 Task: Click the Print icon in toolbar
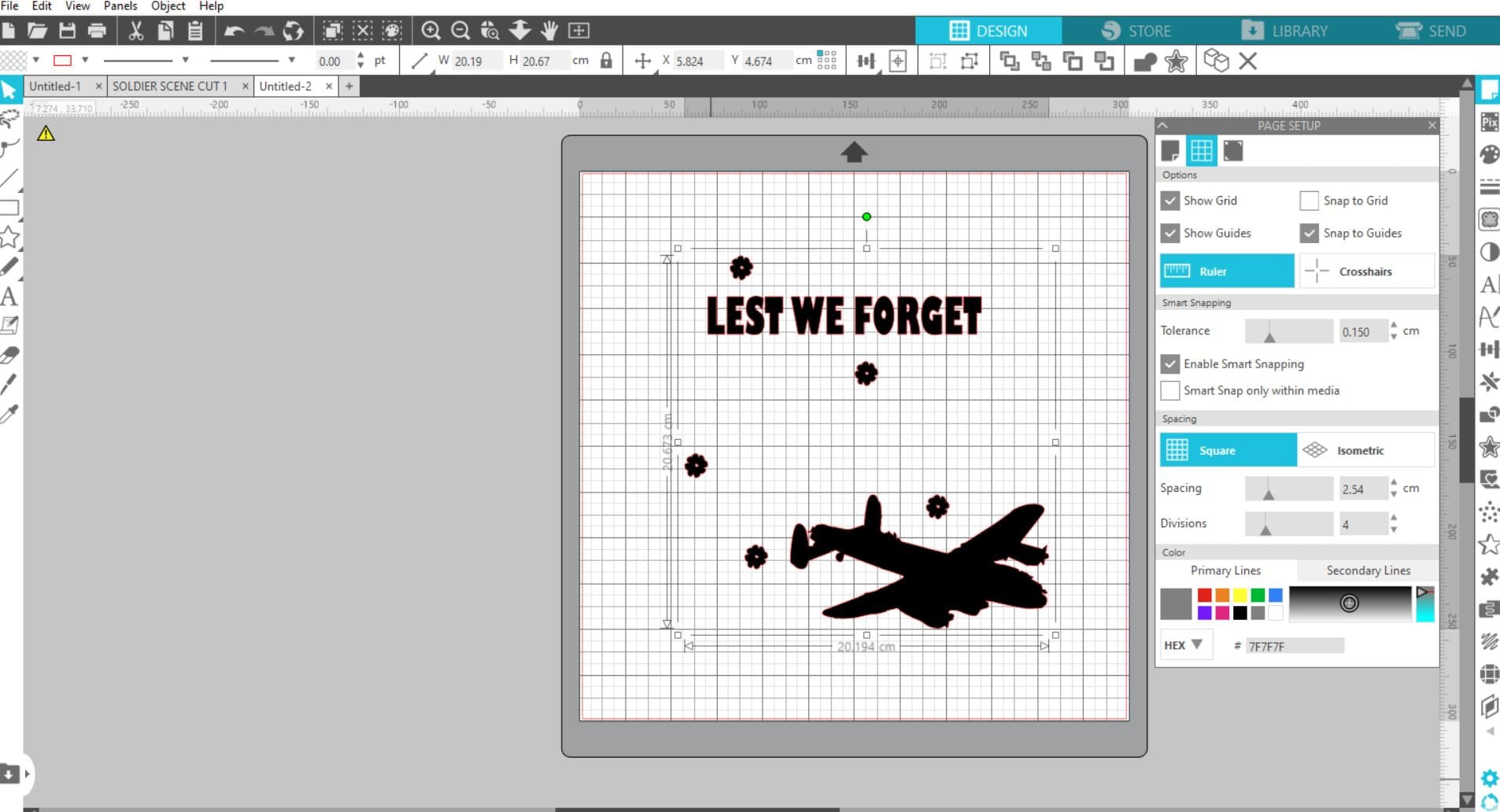[97, 31]
